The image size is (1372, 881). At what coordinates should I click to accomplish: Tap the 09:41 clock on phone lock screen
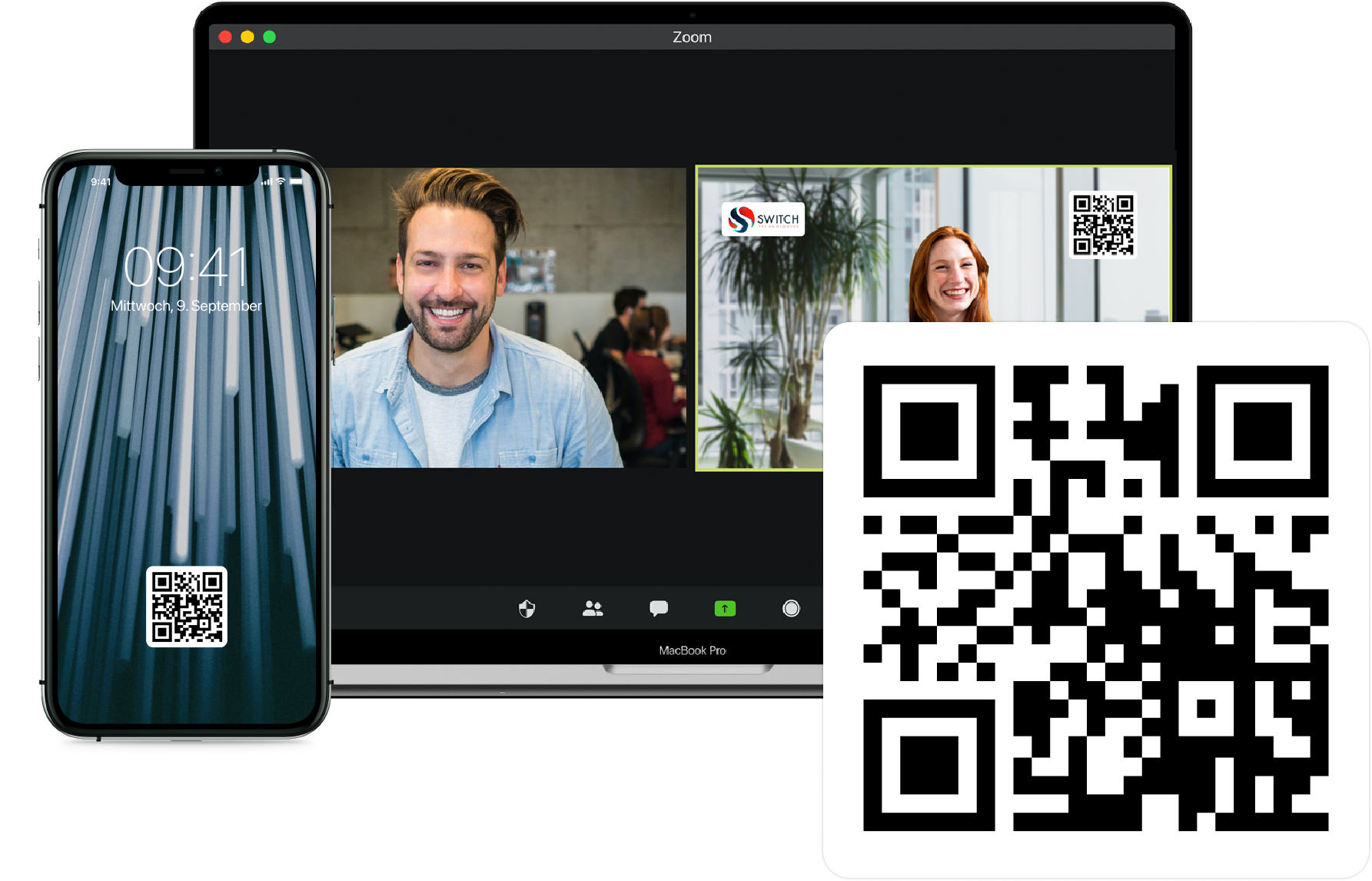click(186, 268)
